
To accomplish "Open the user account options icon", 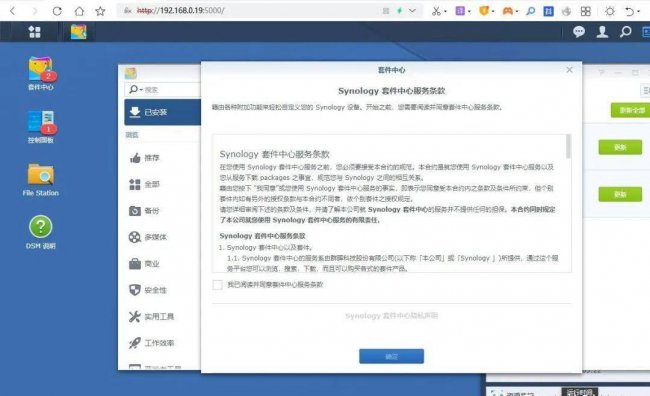I will pos(602,32).
